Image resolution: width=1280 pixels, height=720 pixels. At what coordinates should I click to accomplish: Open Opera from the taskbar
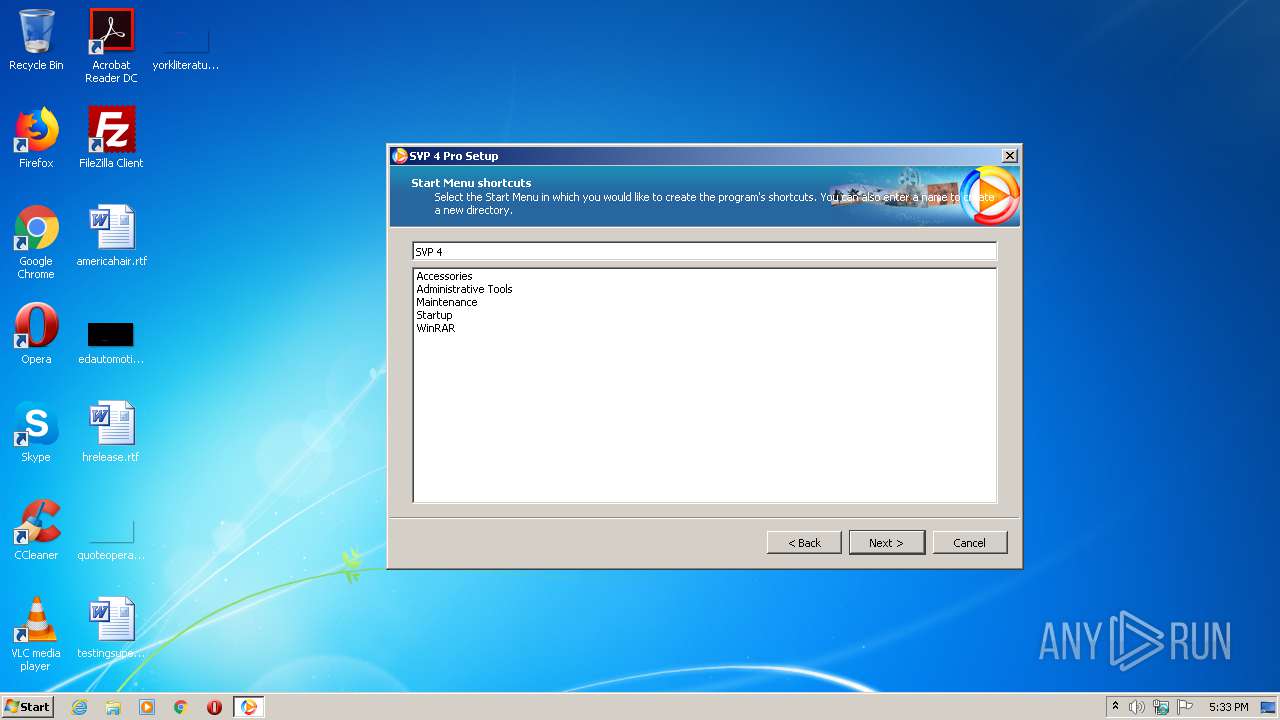(214, 707)
